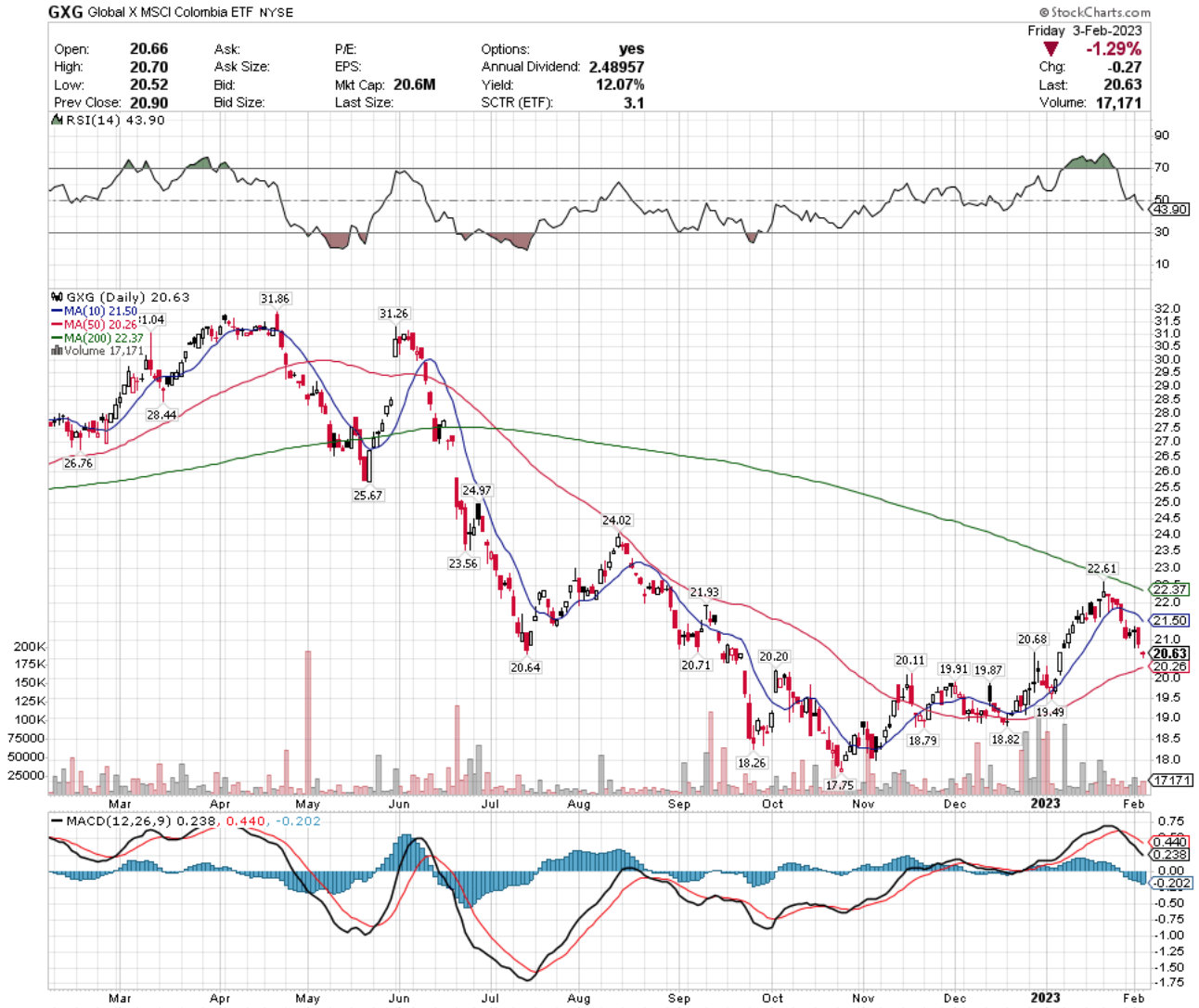The image size is (1199, 1008).
Task: Select the Yield value 12.07%
Action: pyautogui.click(x=621, y=84)
